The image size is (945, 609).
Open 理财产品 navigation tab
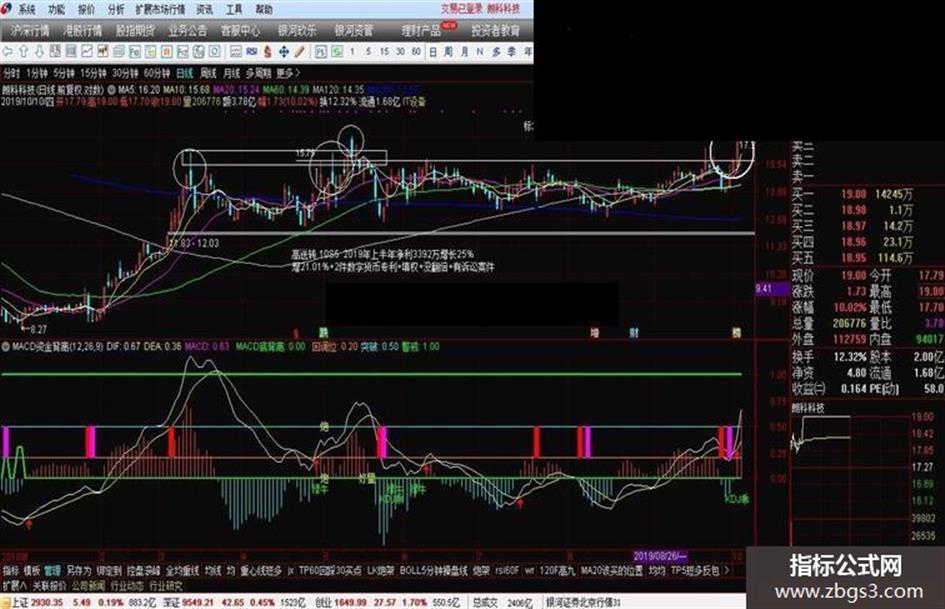(x=421, y=30)
